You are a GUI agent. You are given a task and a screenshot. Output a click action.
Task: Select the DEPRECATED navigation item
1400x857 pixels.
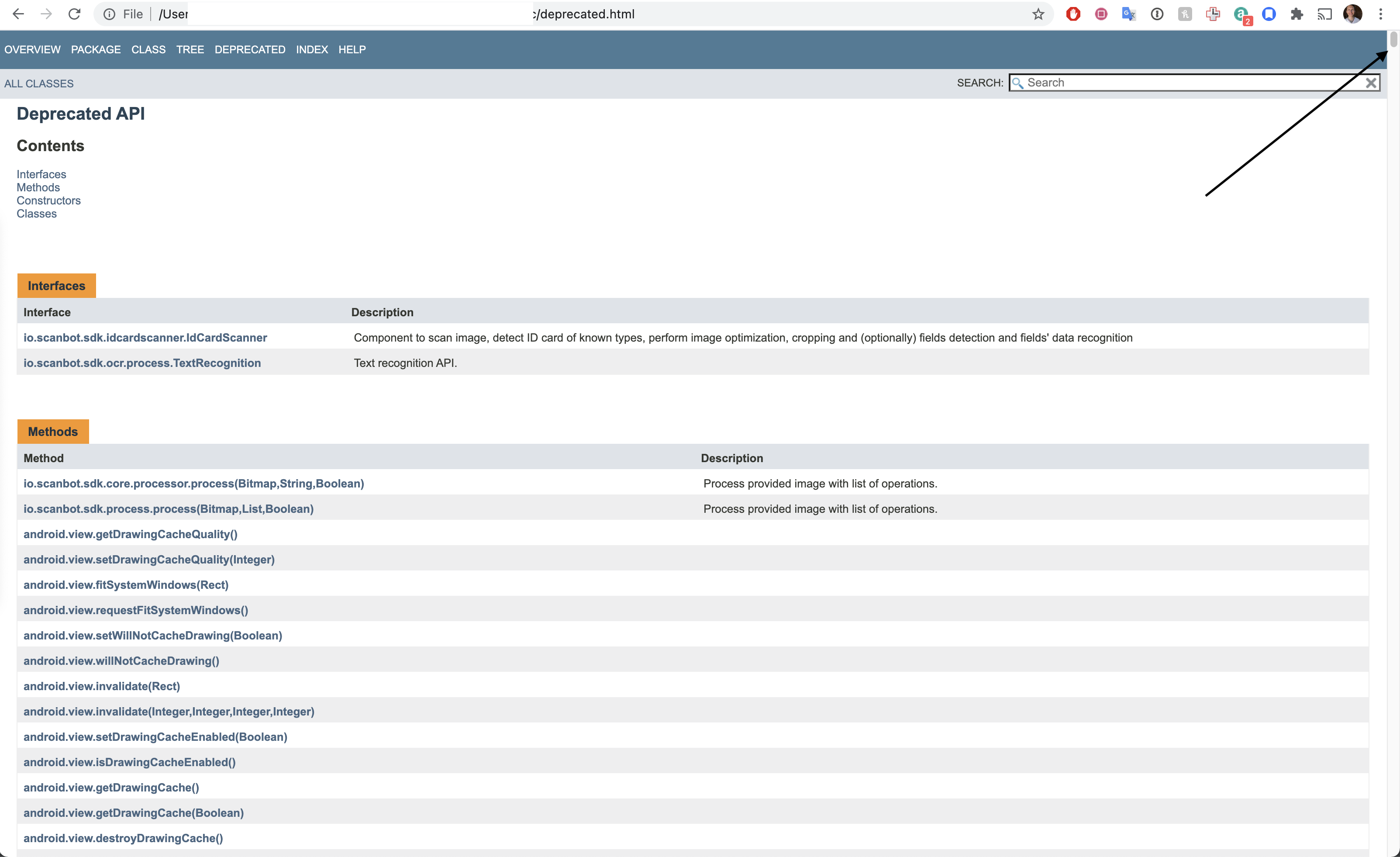tap(250, 49)
